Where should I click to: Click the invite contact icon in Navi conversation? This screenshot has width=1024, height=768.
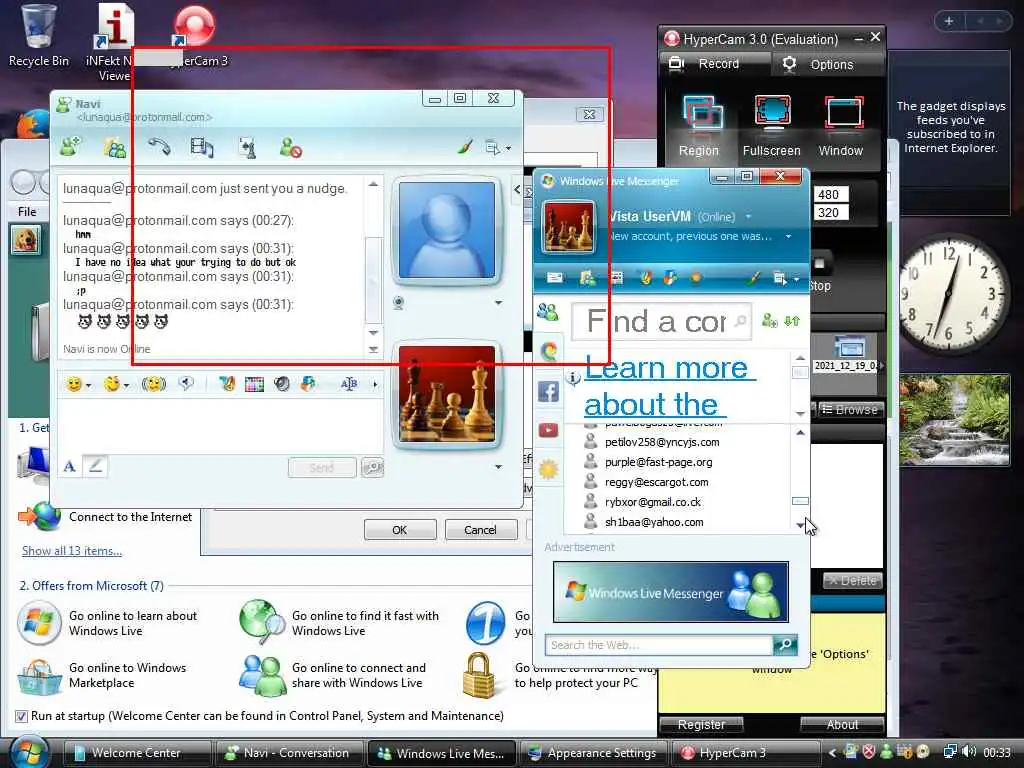[71, 147]
